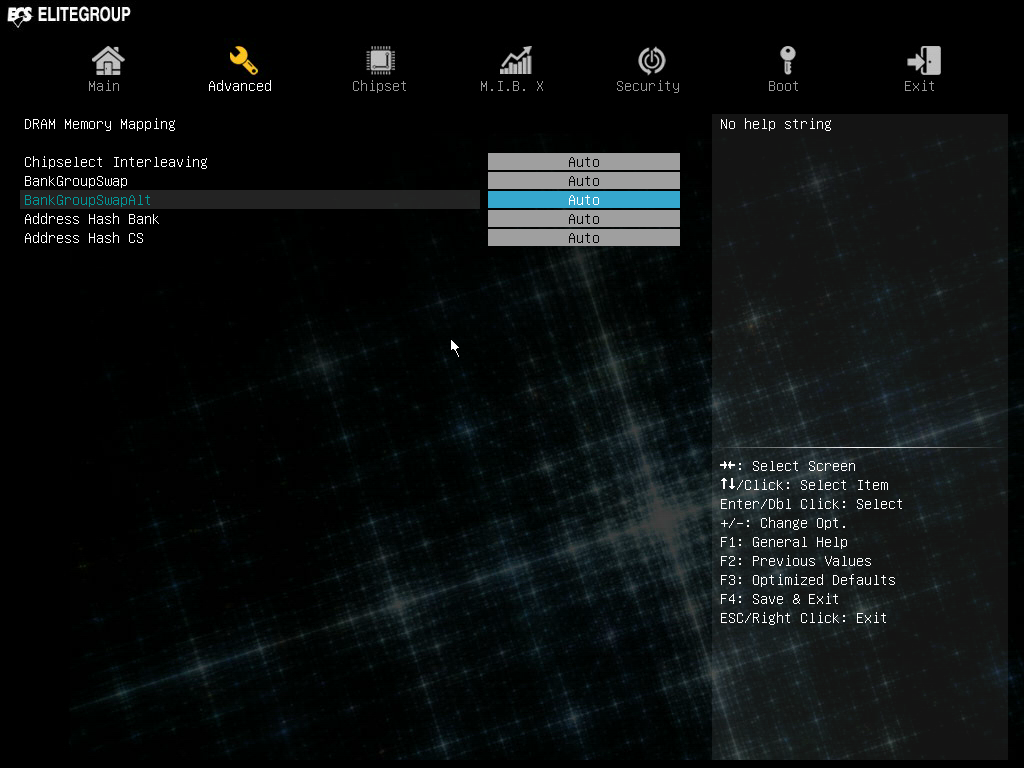The image size is (1024, 768).
Task: Click the Security power-shield icon
Action: [x=651, y=61]
